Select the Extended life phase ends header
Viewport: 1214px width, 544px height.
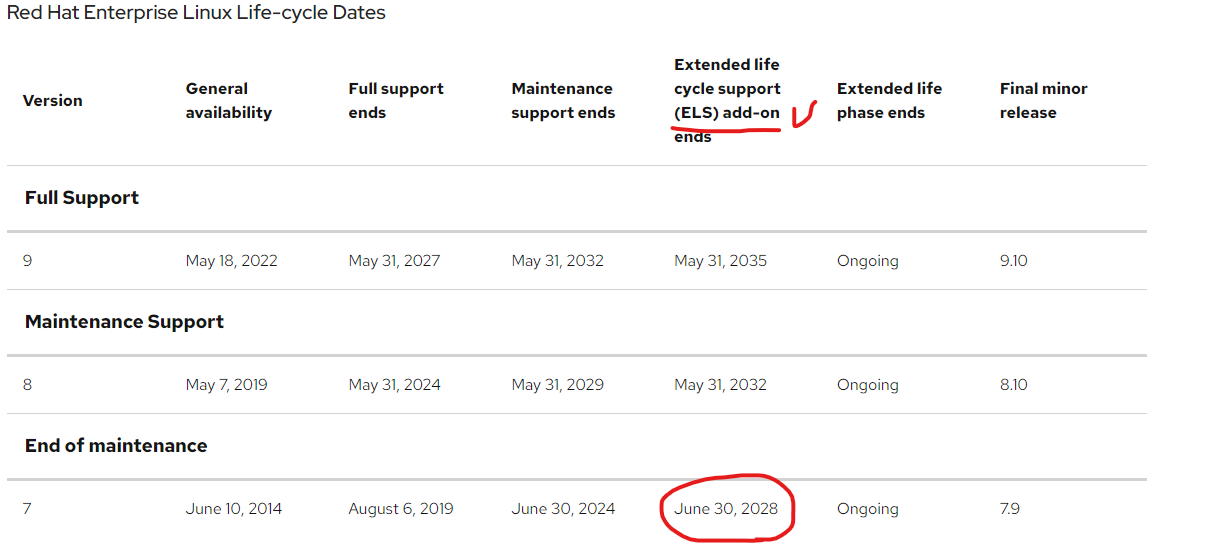[889, 101]
